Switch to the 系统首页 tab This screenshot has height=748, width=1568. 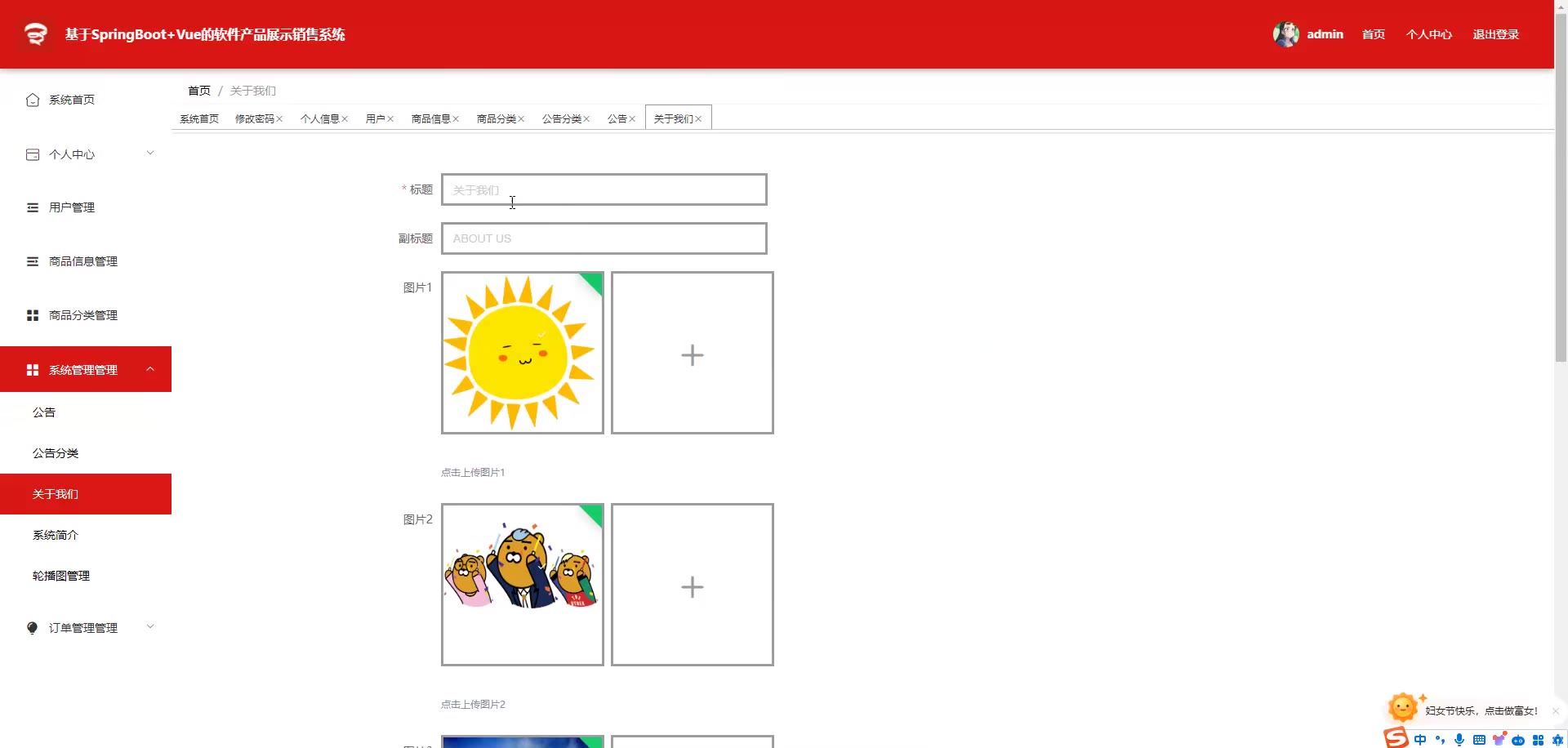199,119
